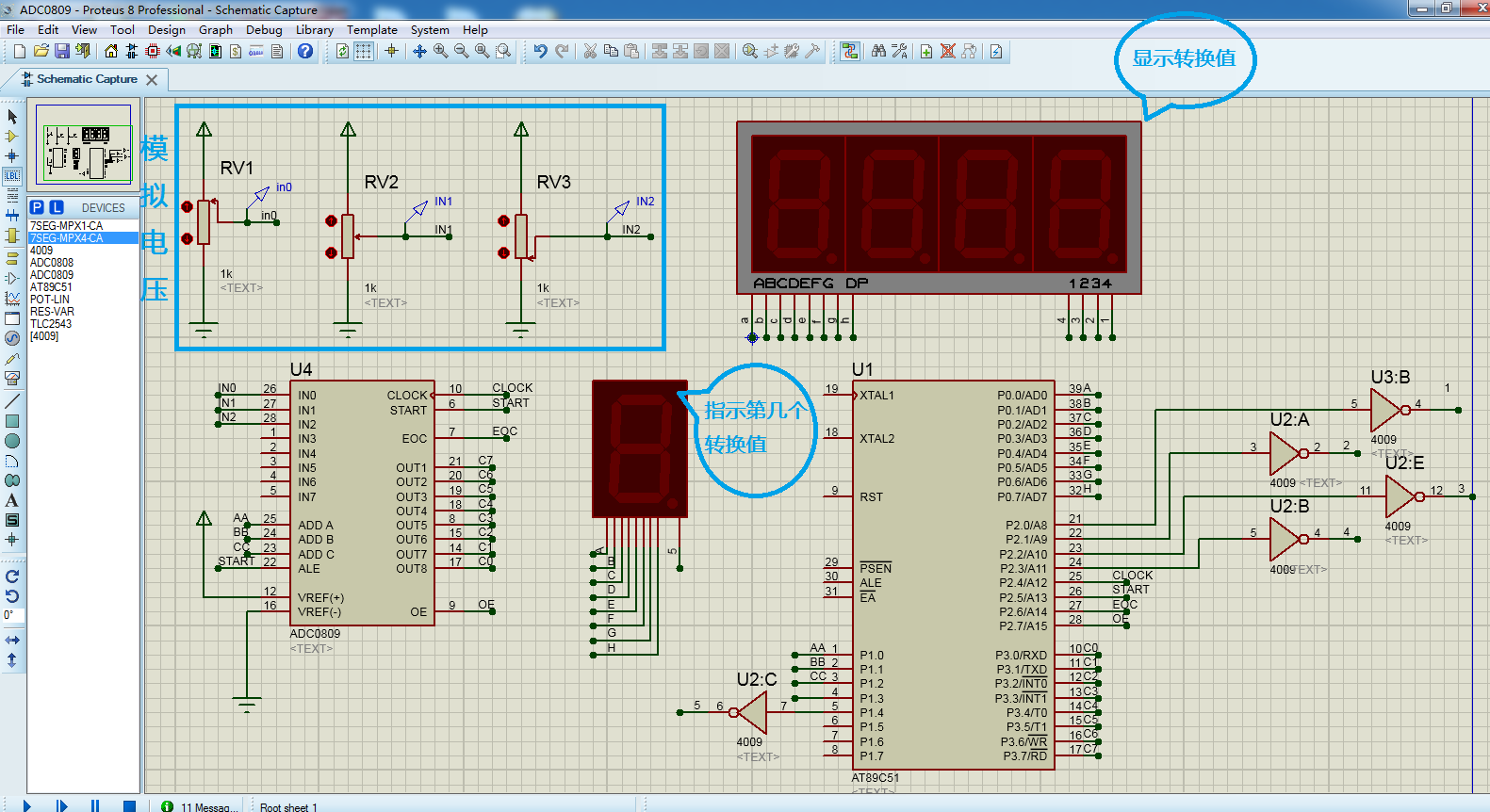The height and width of the screenshot is (812, 1490).
Task: Click the Property Assignment Tool icon
Action: pyautogui.click(x=899, y=51)
